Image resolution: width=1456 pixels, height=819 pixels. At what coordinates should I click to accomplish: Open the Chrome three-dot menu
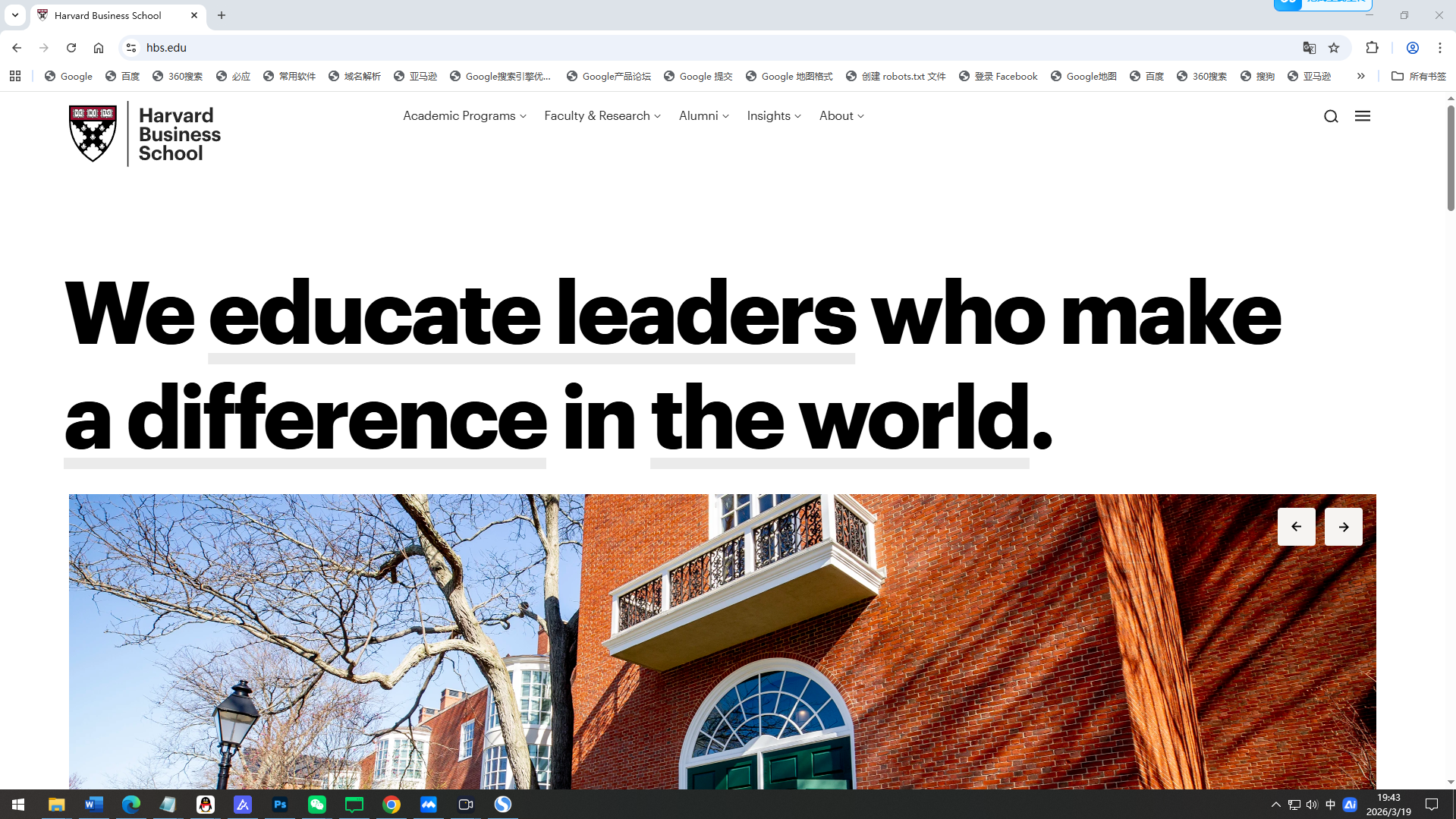click(x=1440, y=48)
